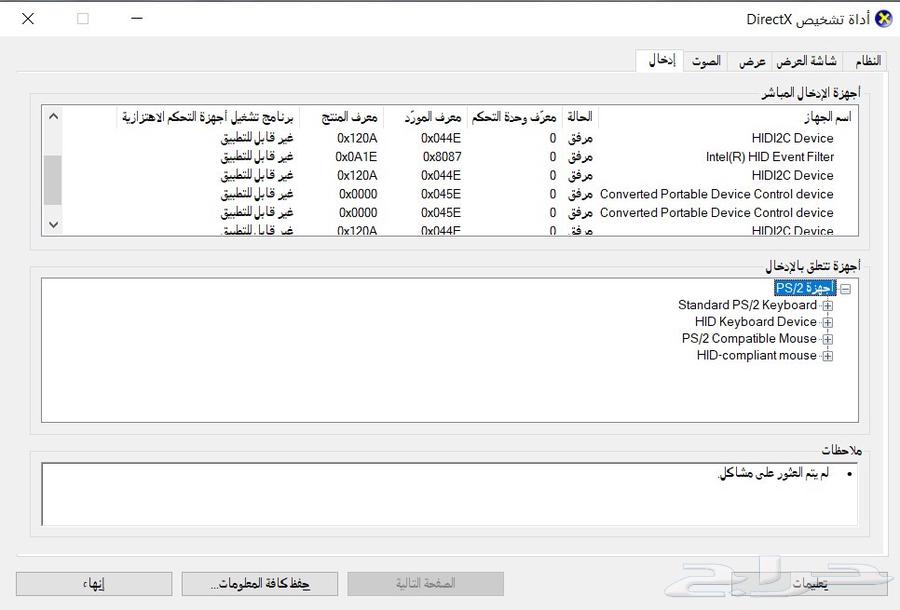Screen dimensions: 900x610
Task: Click the إنهاء (Exit) button
Action: coord(93,583)
